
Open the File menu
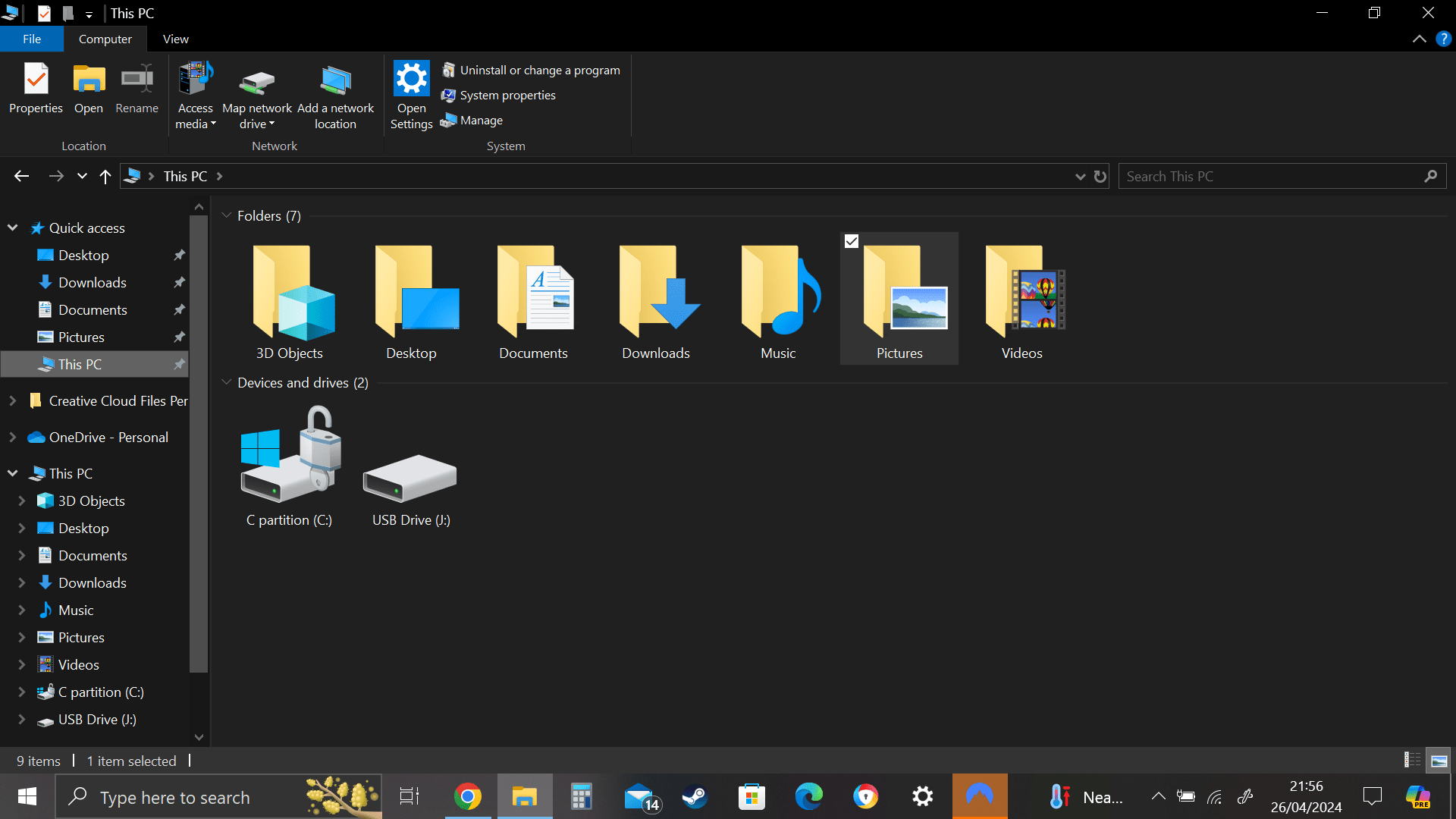[x=32, y=39]
